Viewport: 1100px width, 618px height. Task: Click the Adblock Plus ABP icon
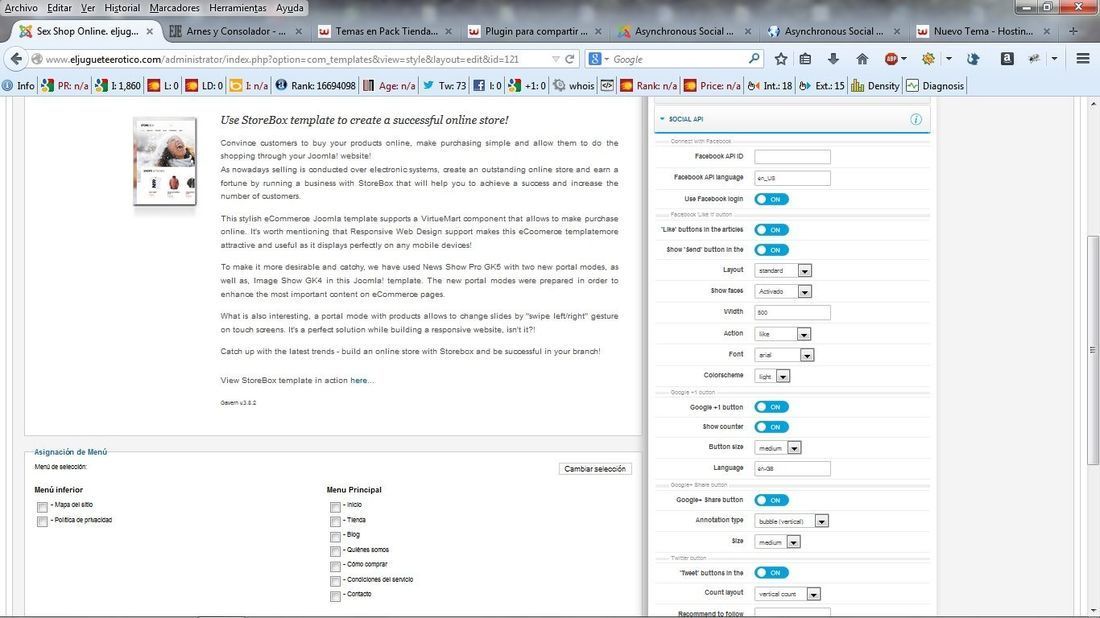tap(891, 60)
